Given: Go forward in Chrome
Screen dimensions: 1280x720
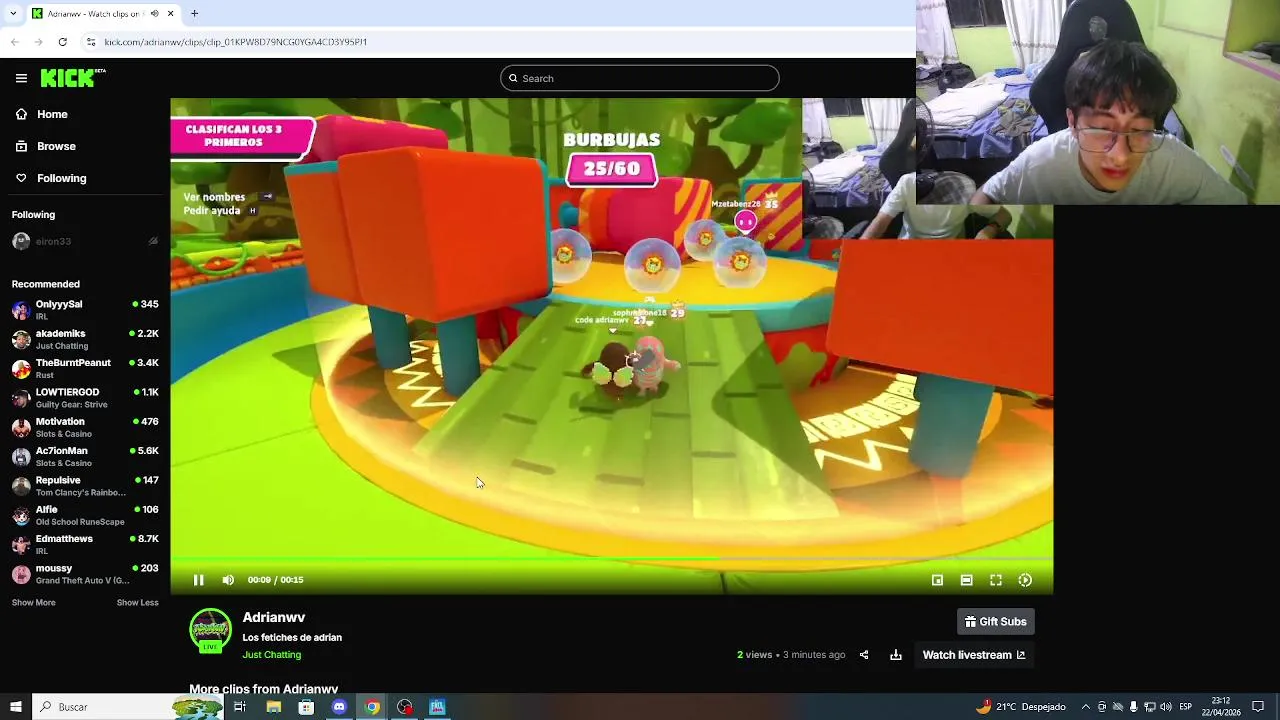Looking at the screenshot, I should pos(38,42).
